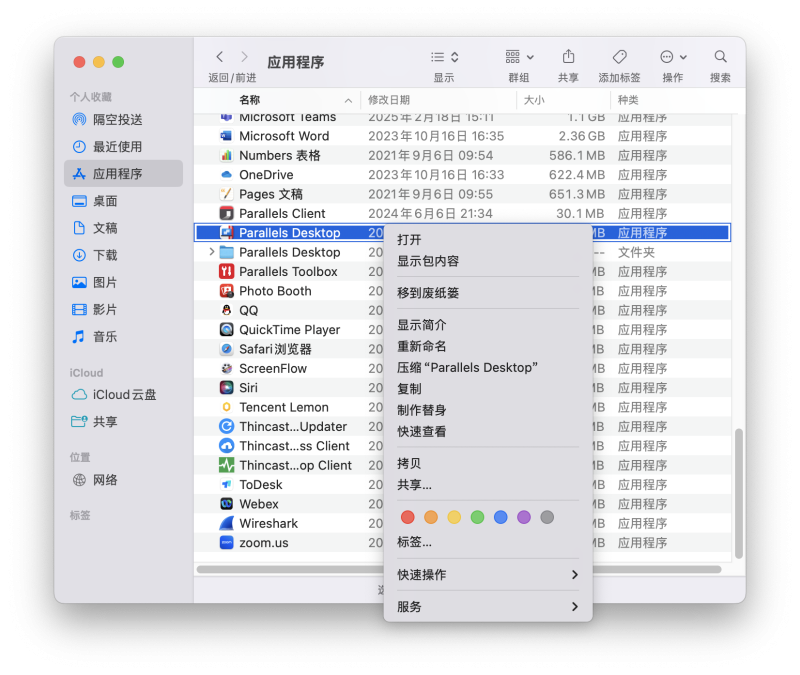Viewport: 800px width, 675px height.
Task: Open the 操作 action dropdown
Action: [x=673, y=57]
